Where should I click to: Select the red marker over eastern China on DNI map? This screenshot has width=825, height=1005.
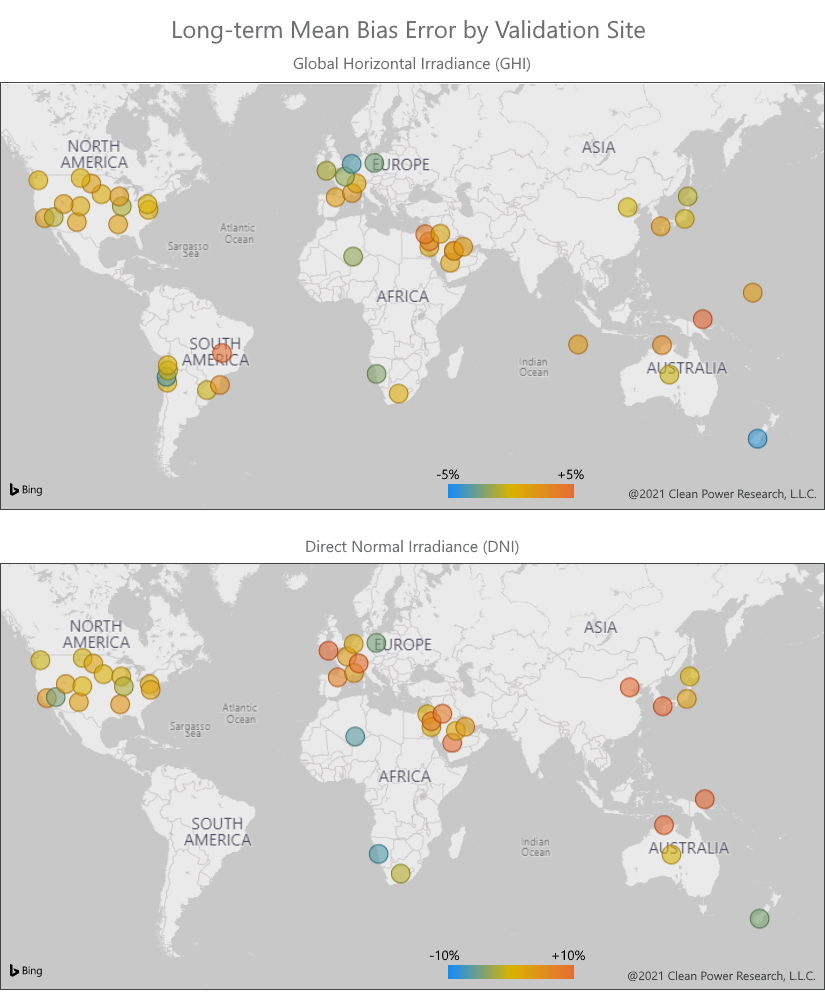pyautogui.click(x=630, y=688)
